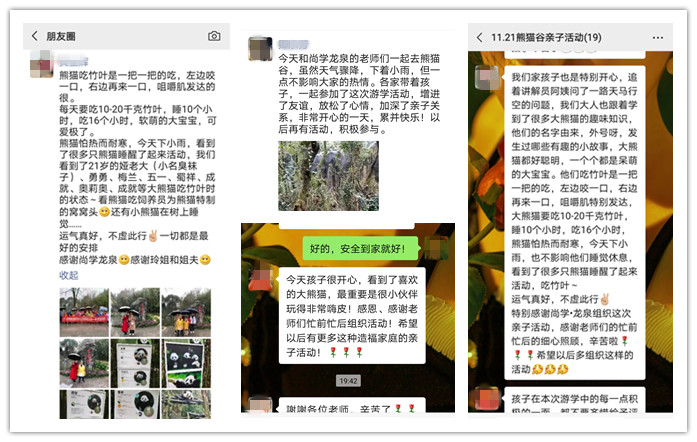Image resolution: width=697 pixels, height=442 pixels.
Task: Open the group photo with red banner
Action: tap(83, 311)
